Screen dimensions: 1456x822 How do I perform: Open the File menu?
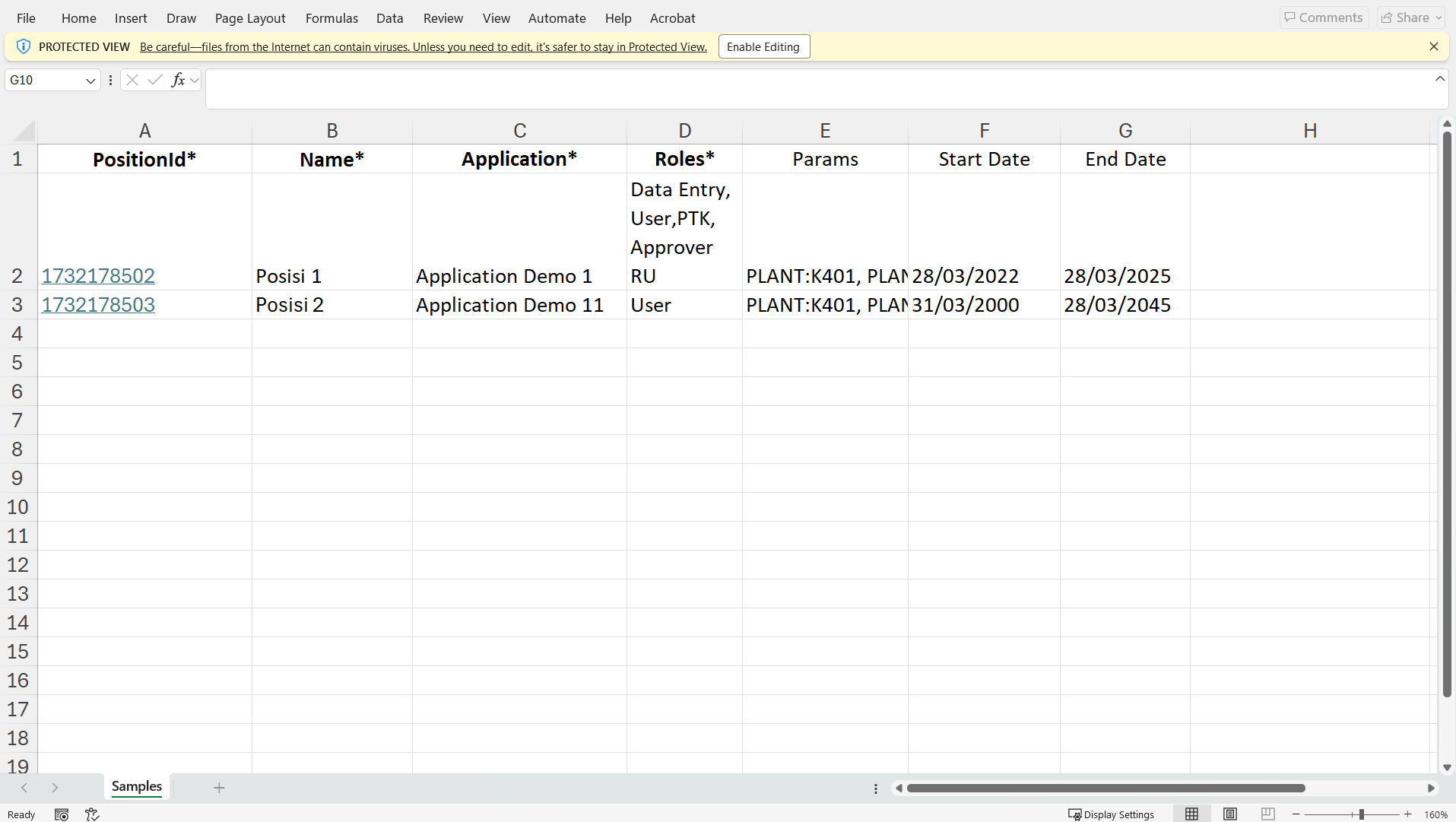coord(26,18)
